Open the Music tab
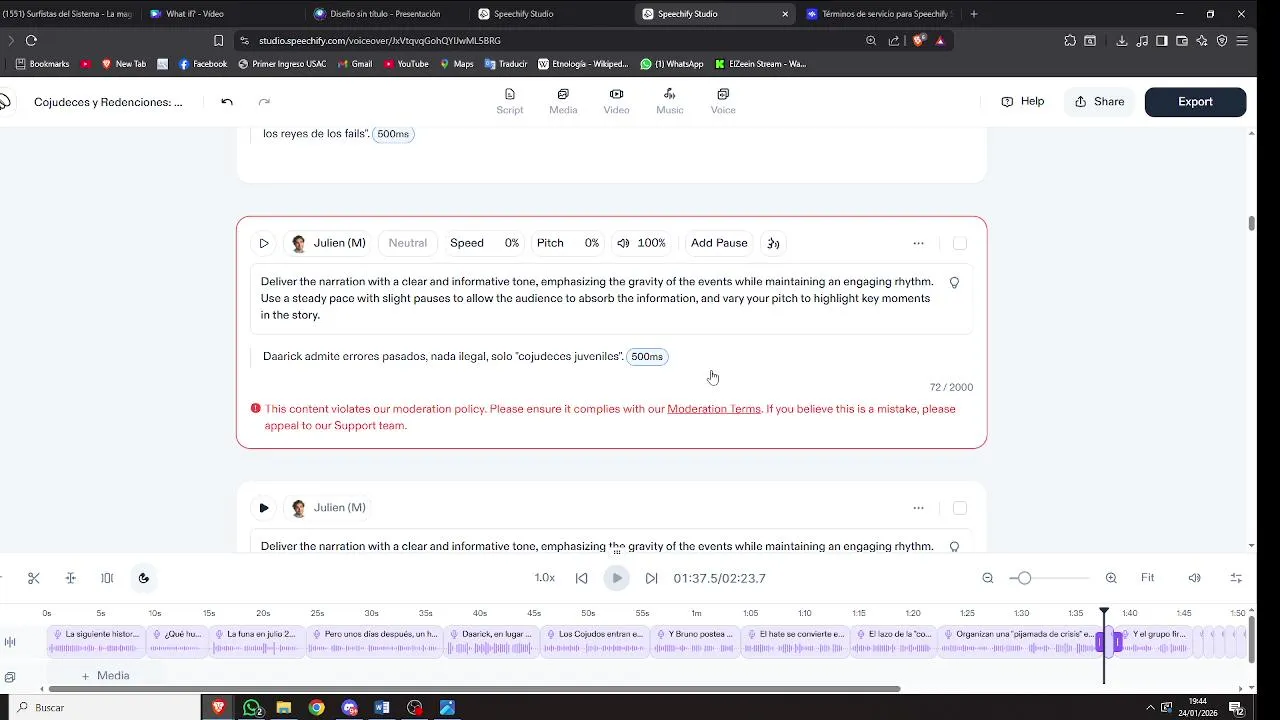 click(x=669, y=101)
